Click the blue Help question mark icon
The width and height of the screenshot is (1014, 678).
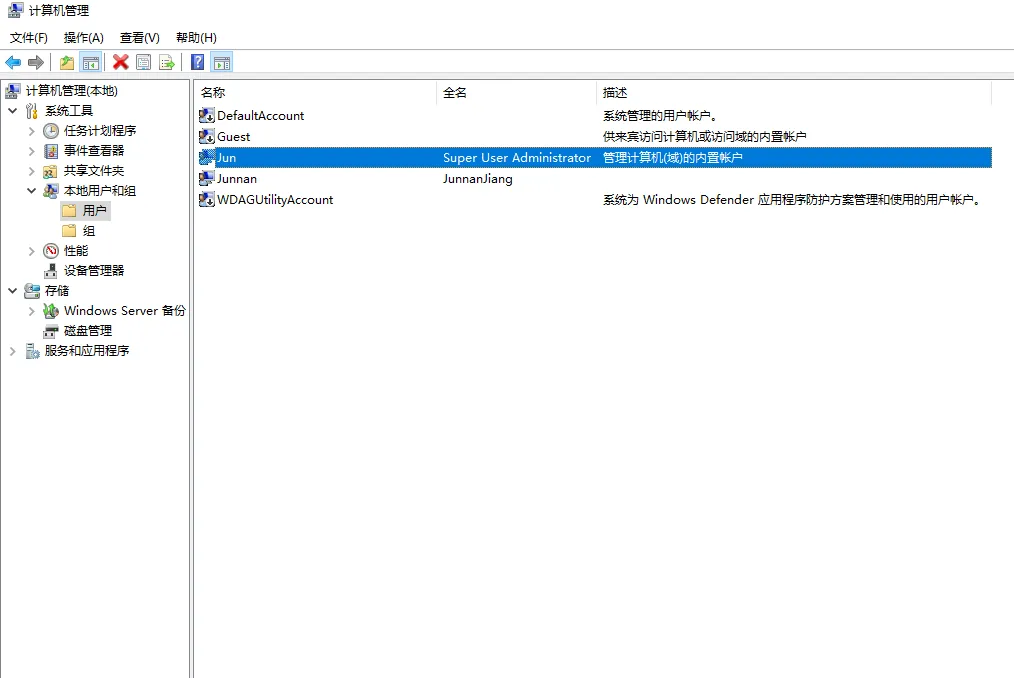(x=198, y=63)
